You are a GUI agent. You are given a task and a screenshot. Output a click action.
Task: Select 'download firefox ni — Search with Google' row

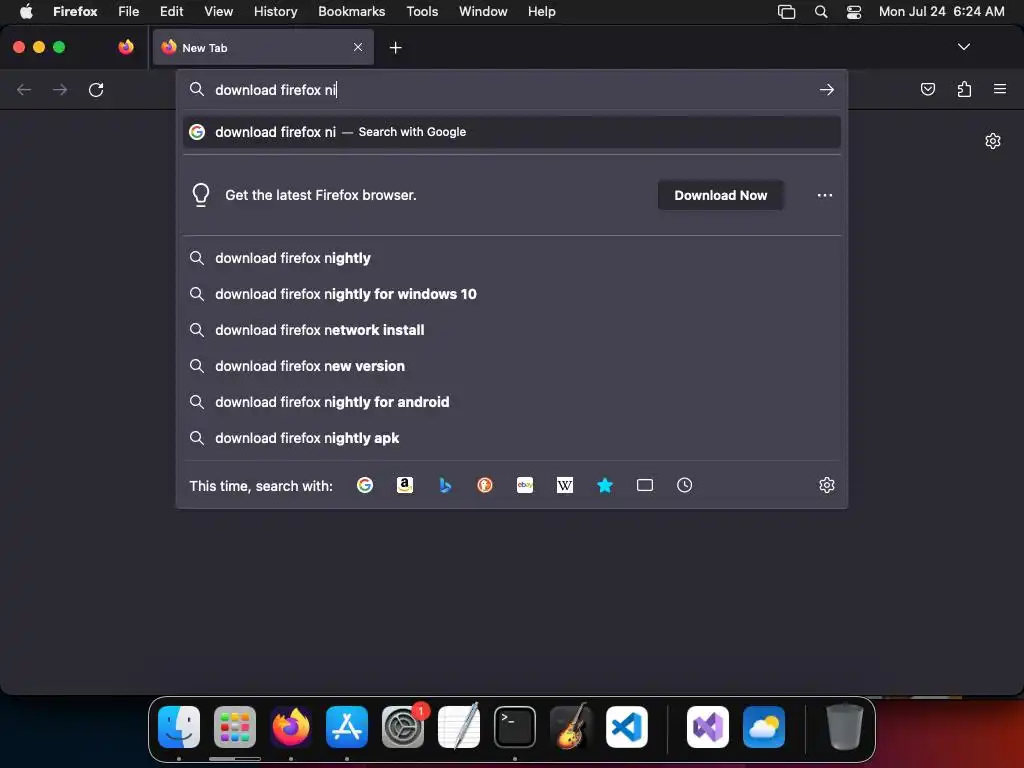pyautogui.click(x=512, y=132)
